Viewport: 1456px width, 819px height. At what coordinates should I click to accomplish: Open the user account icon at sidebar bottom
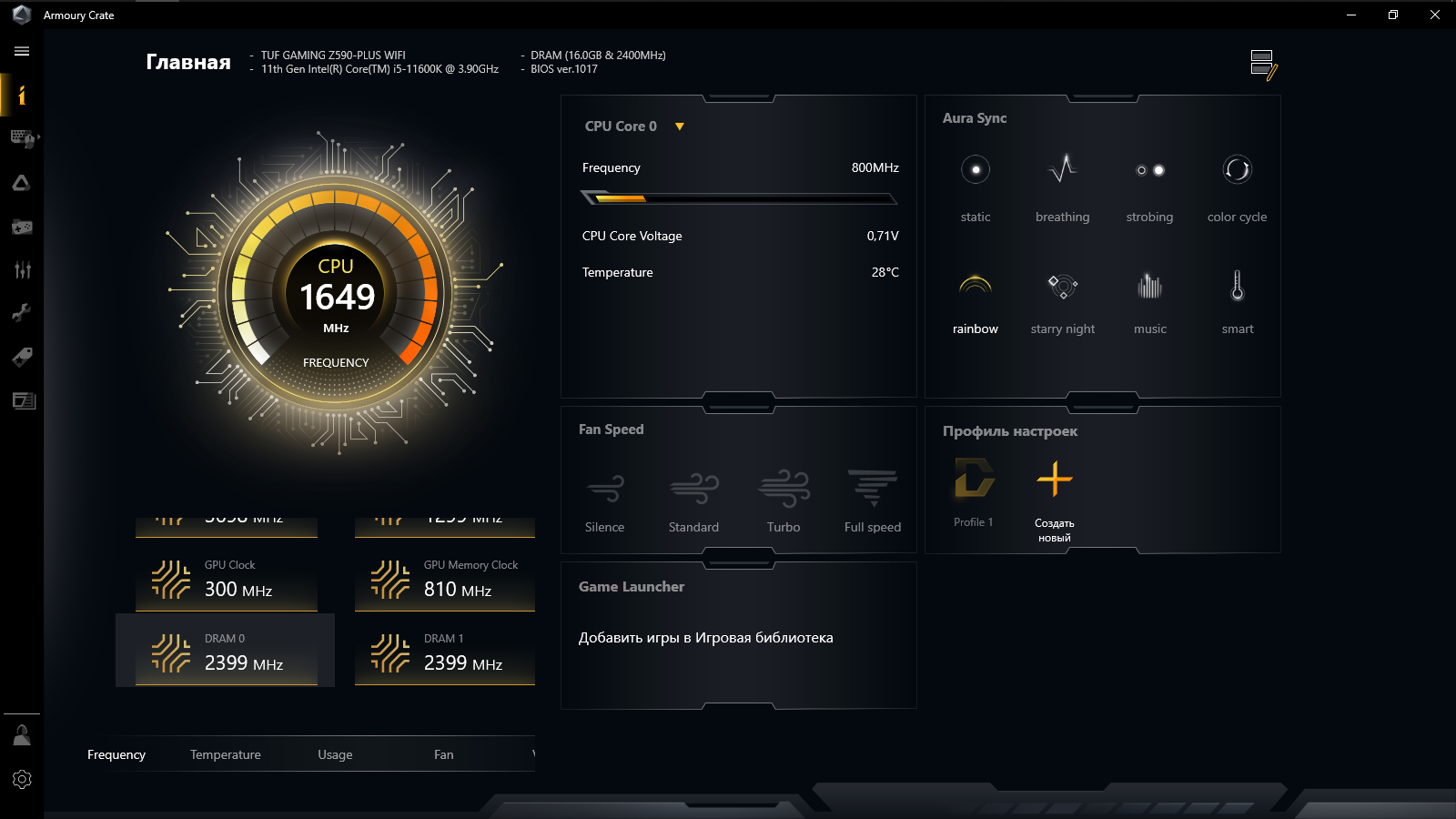tap(22, 734)
